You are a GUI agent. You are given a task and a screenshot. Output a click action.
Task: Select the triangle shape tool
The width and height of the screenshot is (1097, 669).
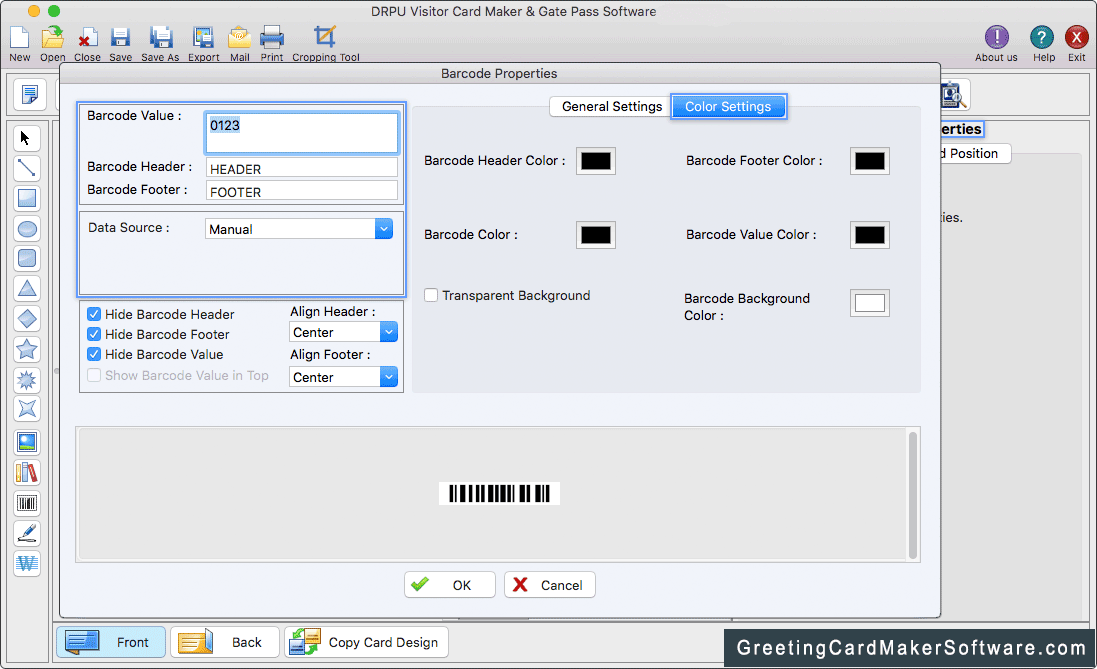(27, 289)
